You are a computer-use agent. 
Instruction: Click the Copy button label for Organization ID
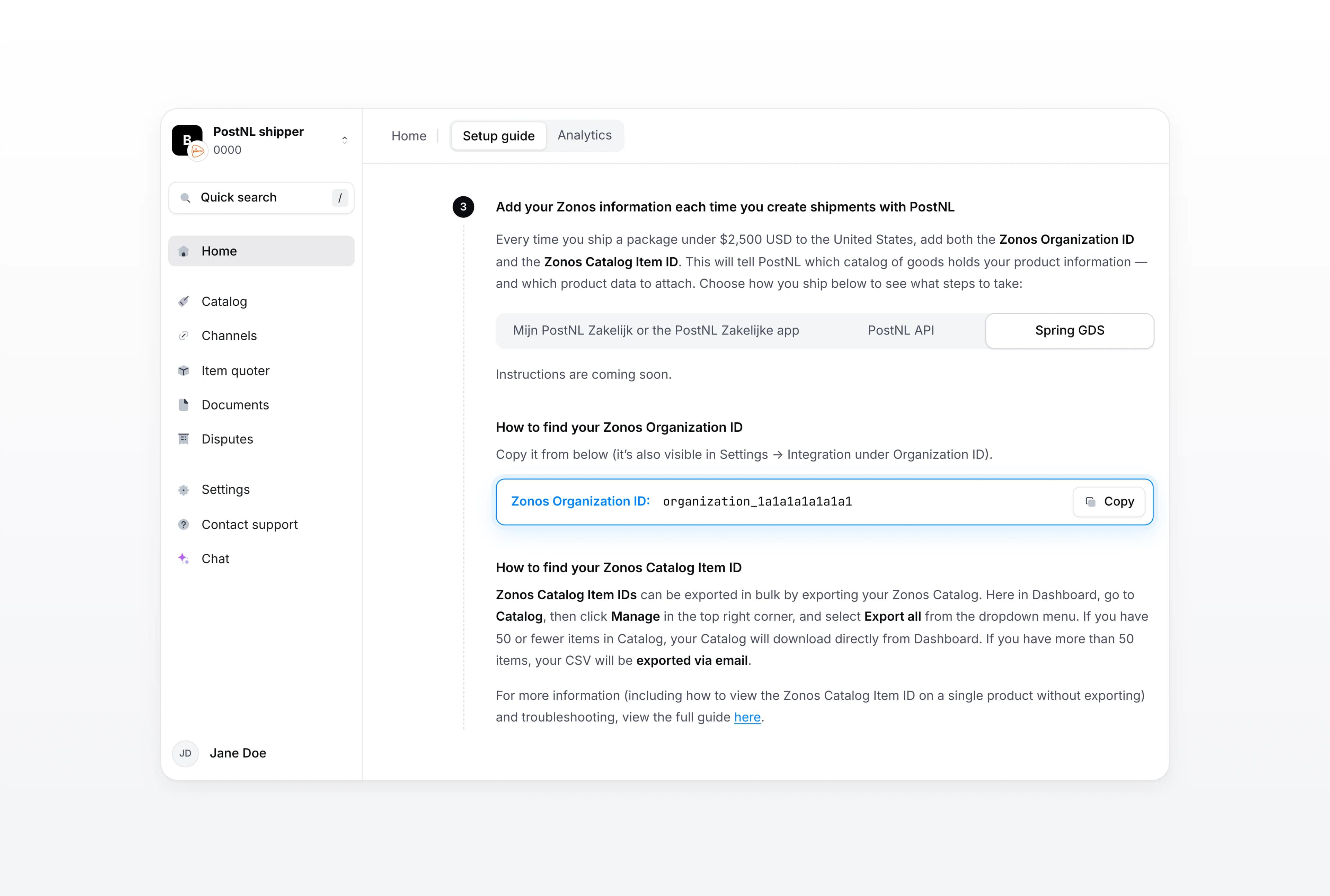[x=1118, y=502]
